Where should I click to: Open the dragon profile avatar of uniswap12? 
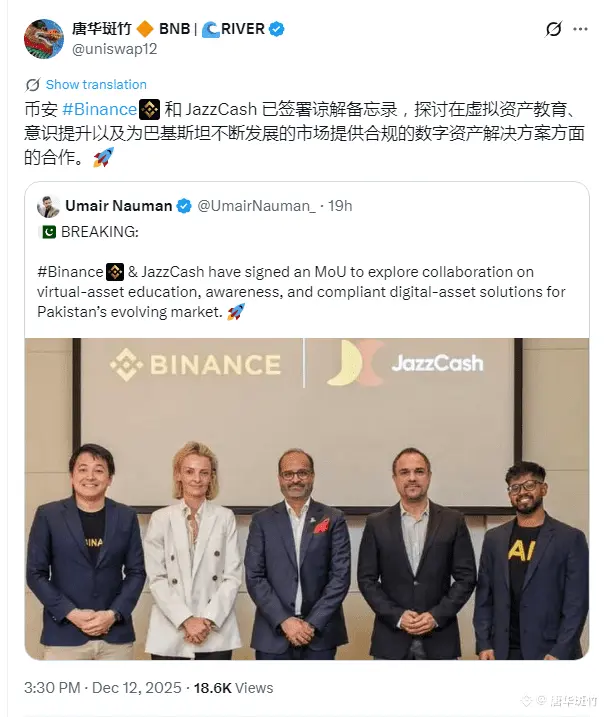[x=44, y=39]
